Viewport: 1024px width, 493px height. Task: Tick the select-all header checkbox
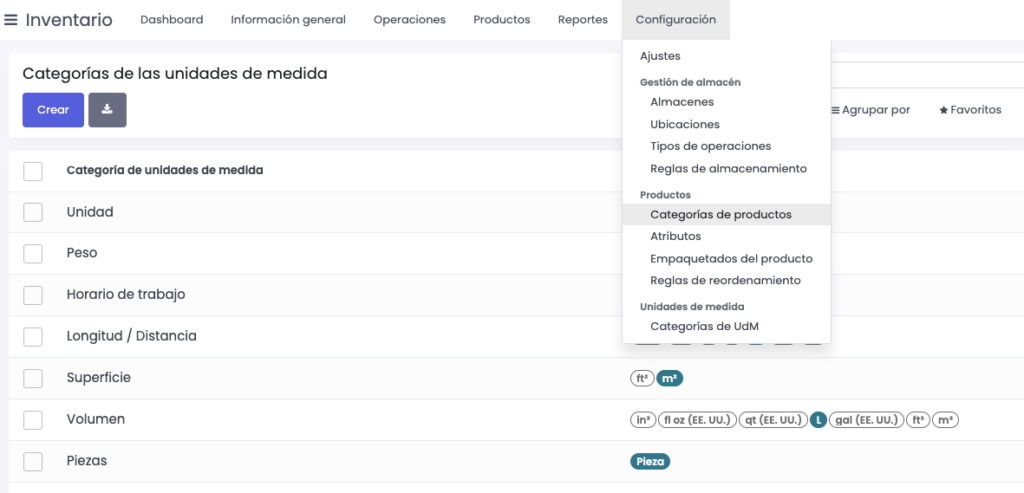(x=33, y=171)
